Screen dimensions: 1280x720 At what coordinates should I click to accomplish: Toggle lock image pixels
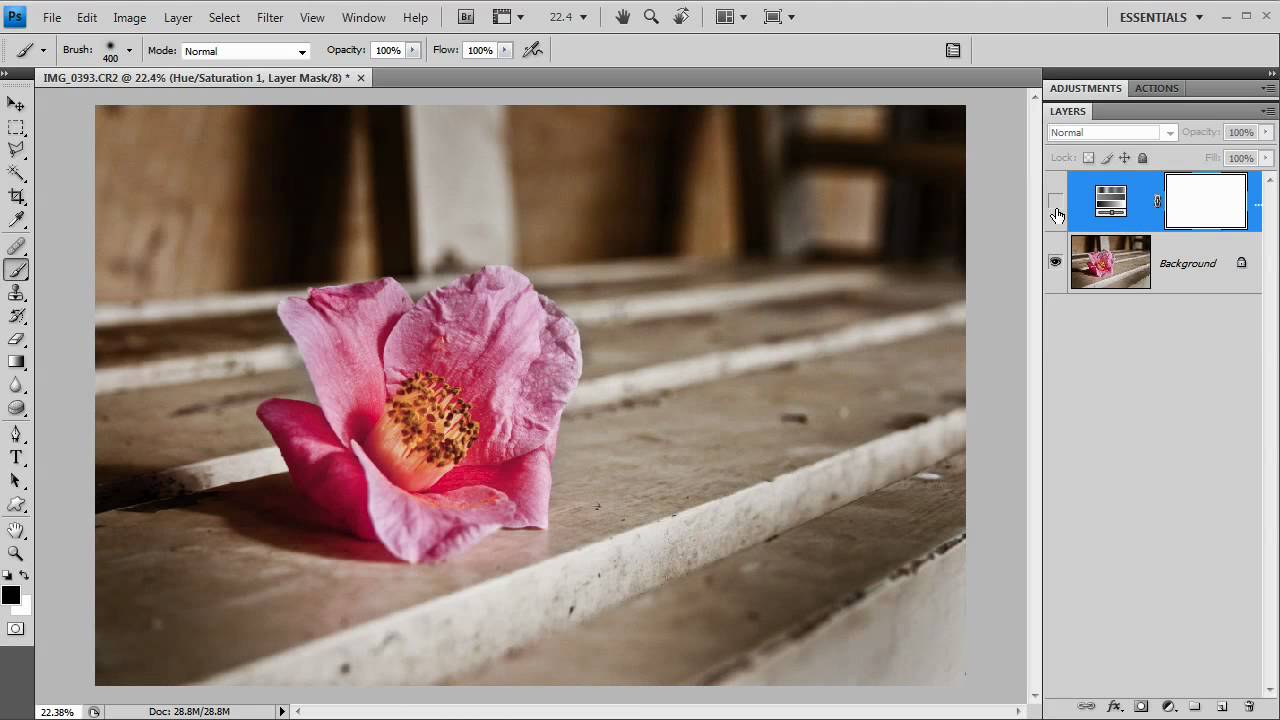click(x=1107, y=158)
